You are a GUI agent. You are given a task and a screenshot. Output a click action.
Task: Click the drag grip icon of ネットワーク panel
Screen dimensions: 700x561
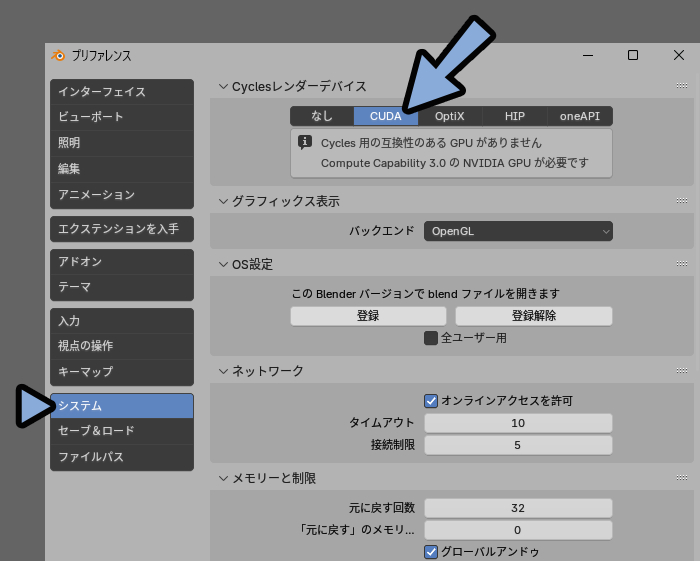pos(682,370)
